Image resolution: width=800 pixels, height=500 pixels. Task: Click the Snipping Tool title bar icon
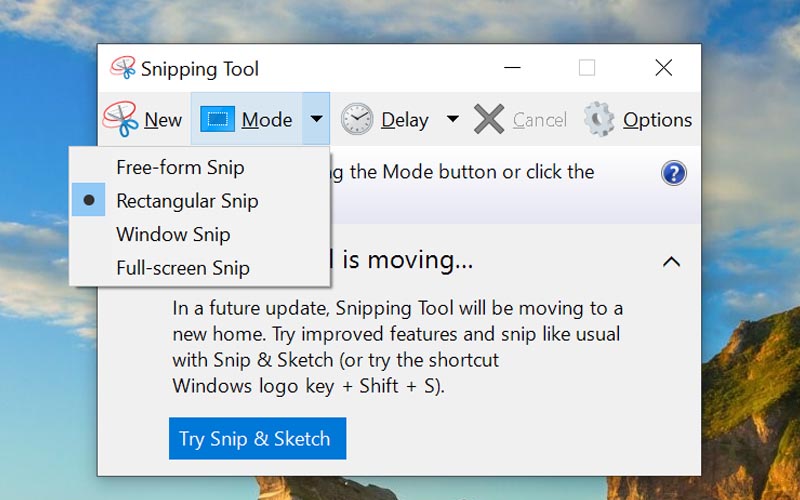pyautogui.click(x=123, y=68)
